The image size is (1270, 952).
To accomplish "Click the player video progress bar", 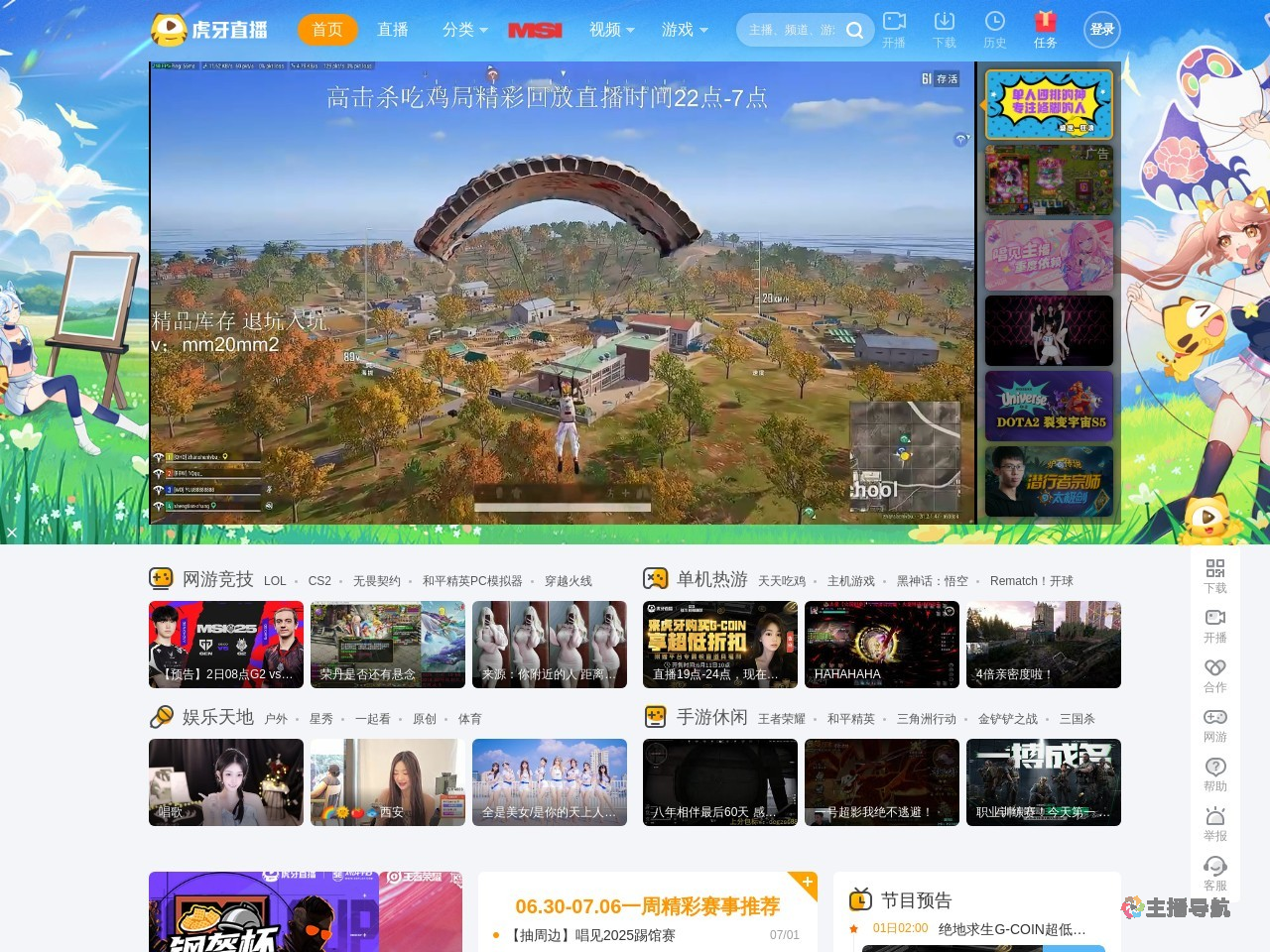I will coord(563,507).
